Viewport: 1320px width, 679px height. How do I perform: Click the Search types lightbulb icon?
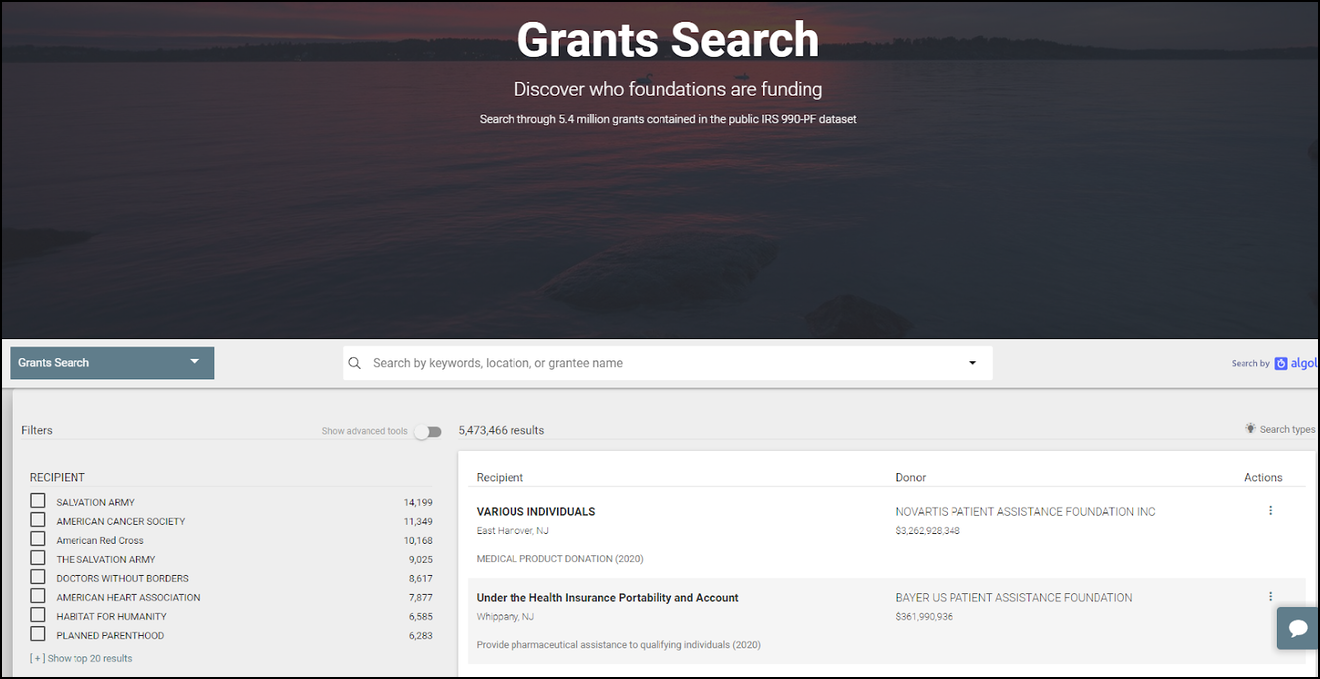(x=1250, y=429)
